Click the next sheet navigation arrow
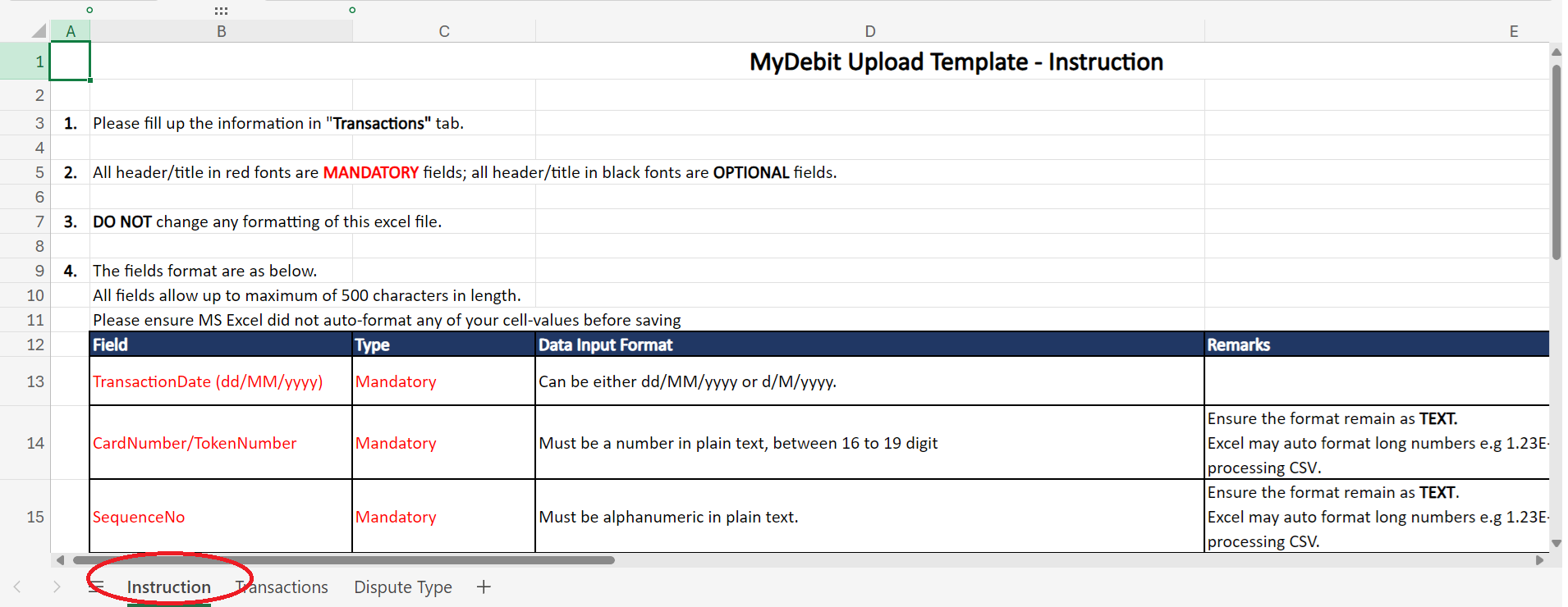 [57, 586]
